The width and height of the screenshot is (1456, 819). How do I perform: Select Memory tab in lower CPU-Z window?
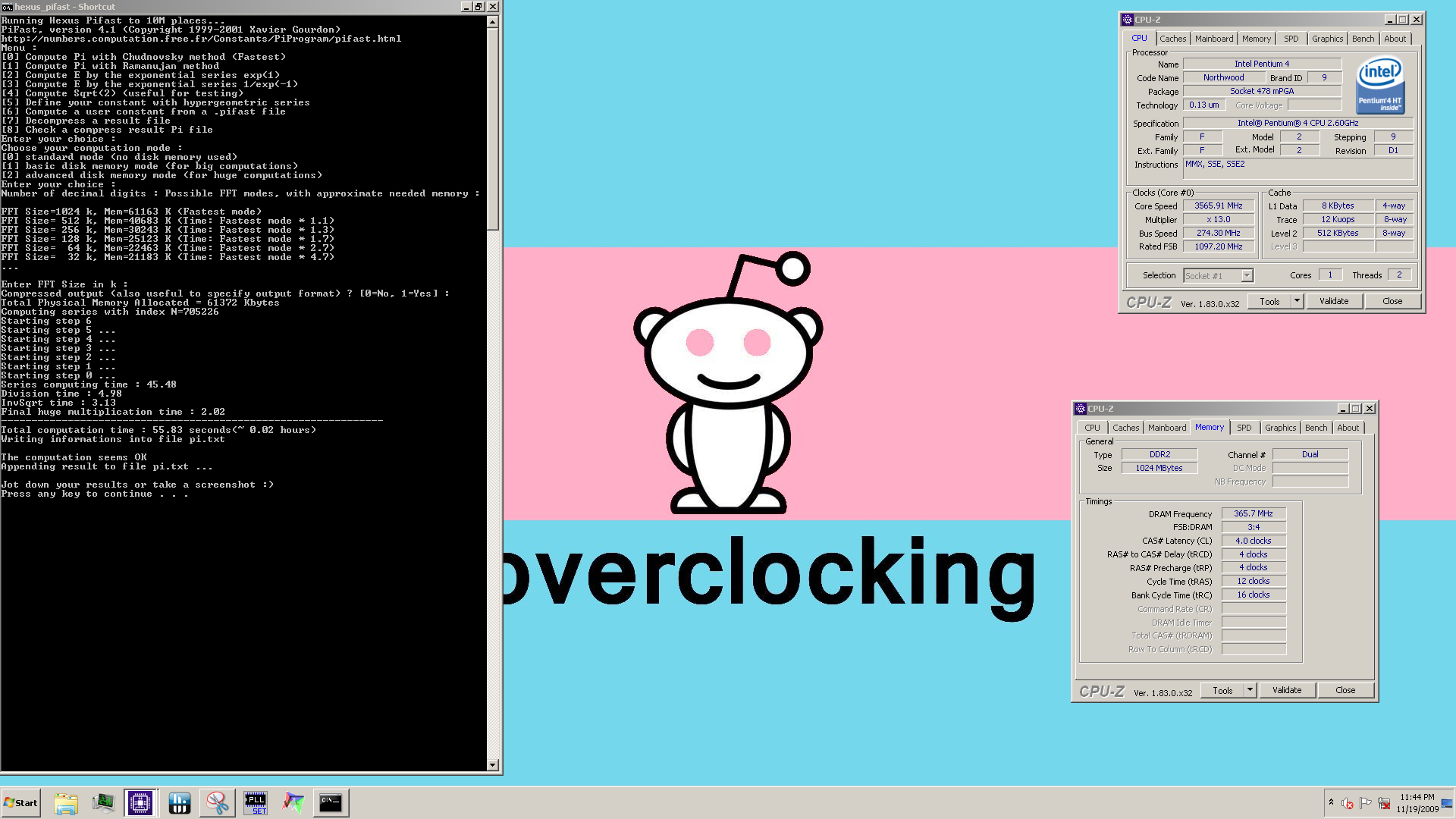click(x=1210, y=427)
